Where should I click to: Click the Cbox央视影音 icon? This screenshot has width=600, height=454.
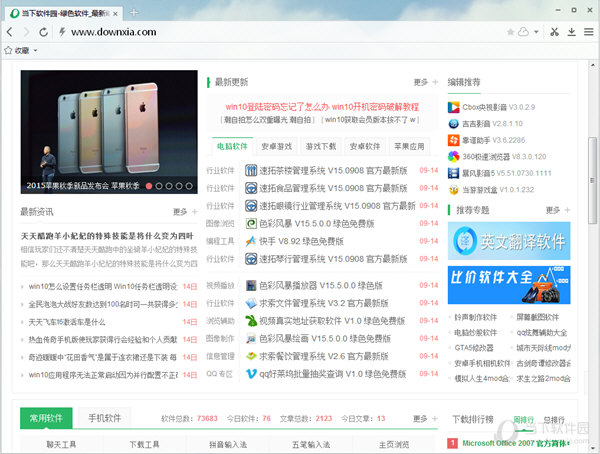click(x=453, y=107)
